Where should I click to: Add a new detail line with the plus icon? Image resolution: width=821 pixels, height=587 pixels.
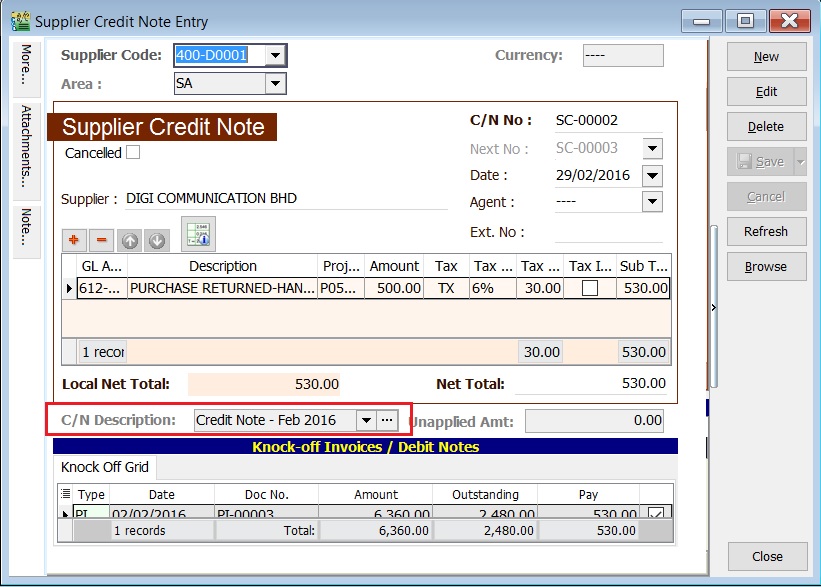[74, 240]
